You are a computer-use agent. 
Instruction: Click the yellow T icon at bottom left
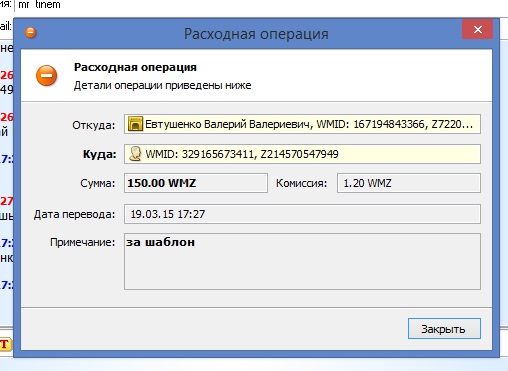point(5,344)
